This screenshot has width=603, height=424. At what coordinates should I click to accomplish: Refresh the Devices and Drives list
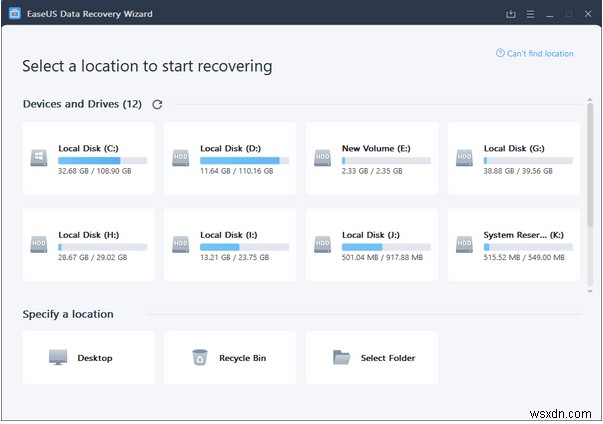pos(157,105)
